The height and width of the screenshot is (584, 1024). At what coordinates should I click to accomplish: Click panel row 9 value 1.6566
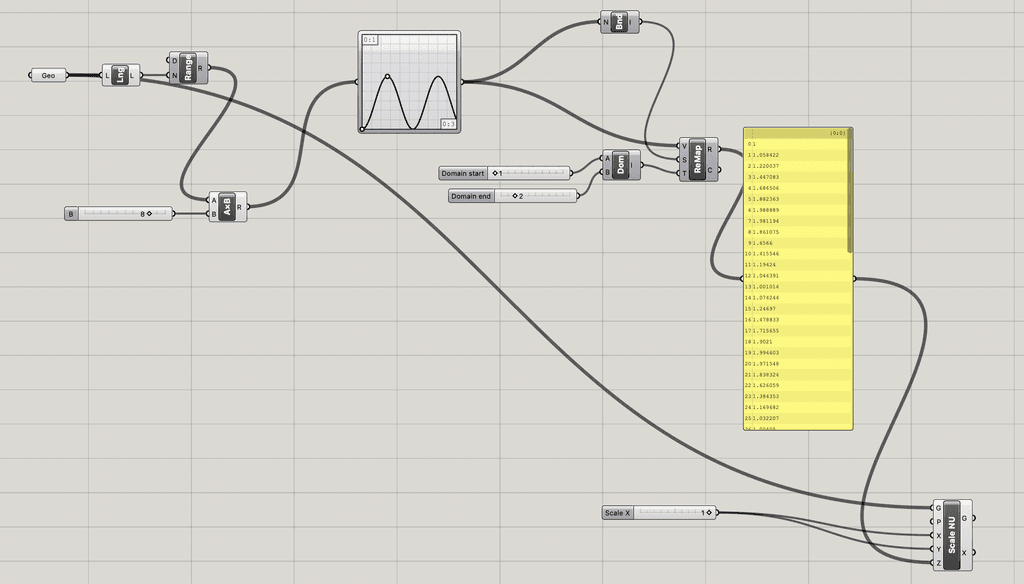click(x=762, y=243)
